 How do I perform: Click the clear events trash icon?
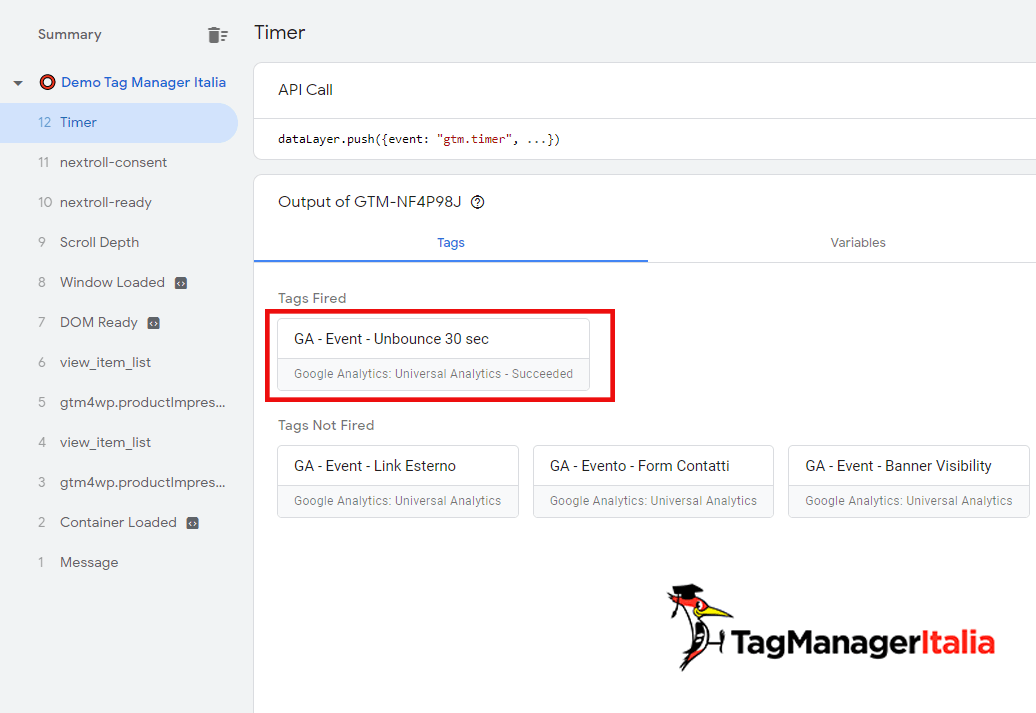(x=217, y=35)
